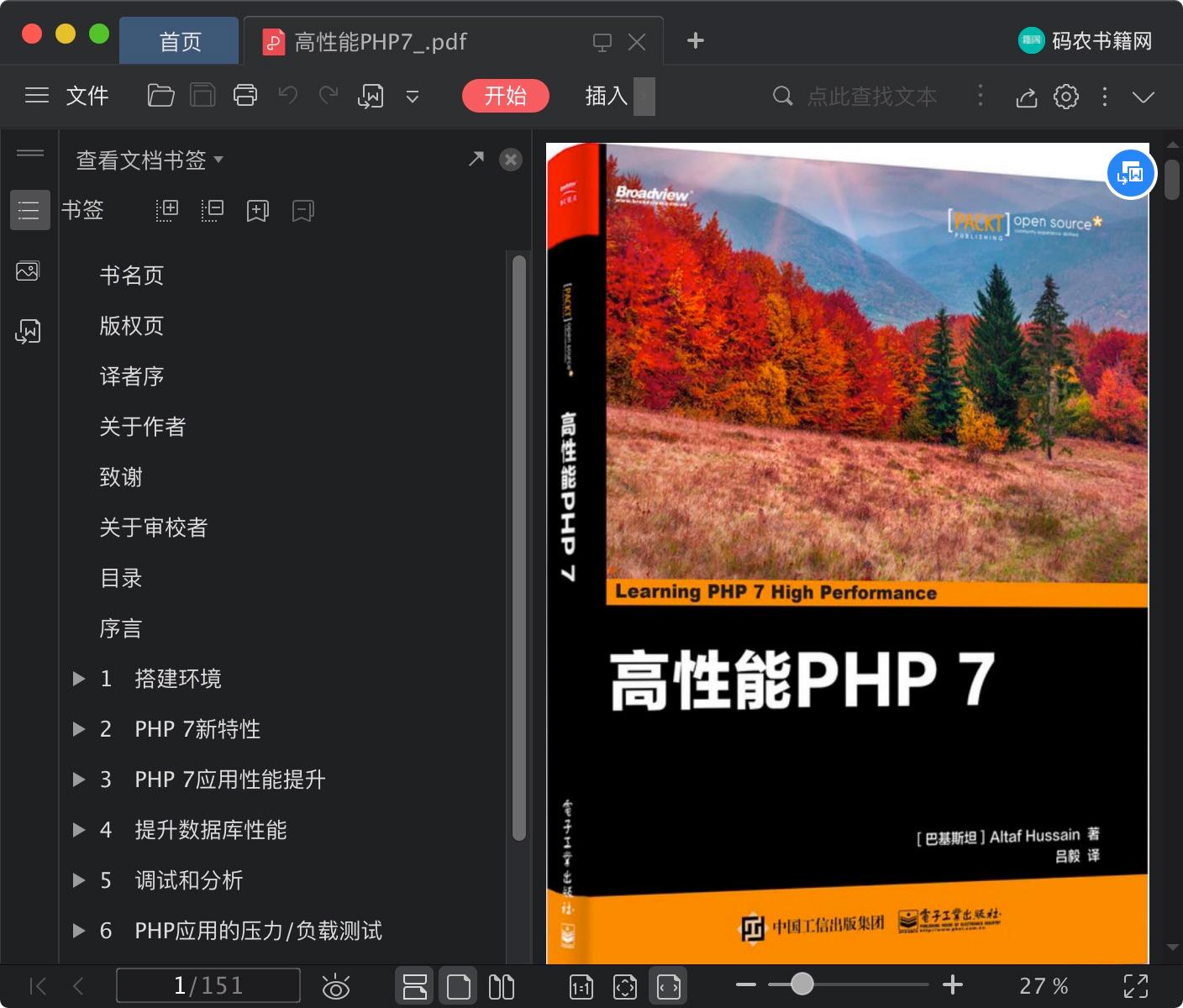Go to bookmark 关于作者
1183x1008 pixels.
click(x=142, y=427)
